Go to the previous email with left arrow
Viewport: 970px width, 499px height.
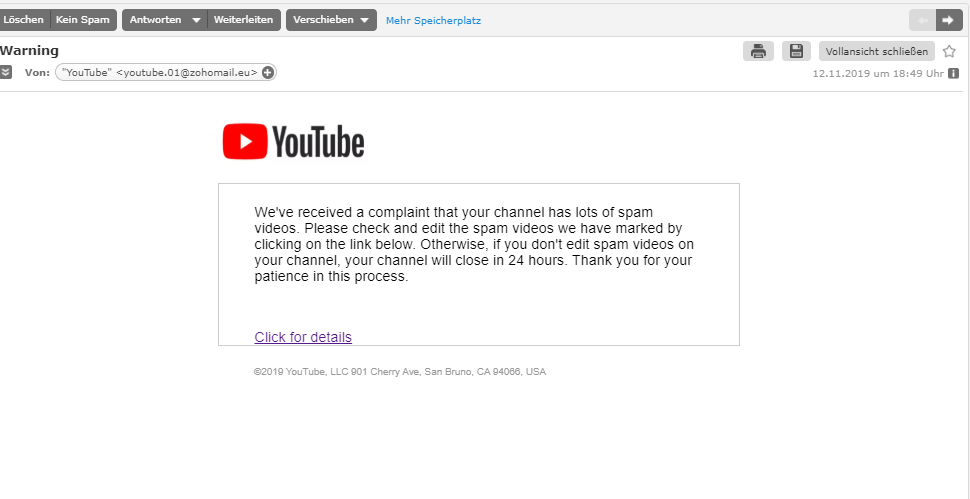(922, 20)
